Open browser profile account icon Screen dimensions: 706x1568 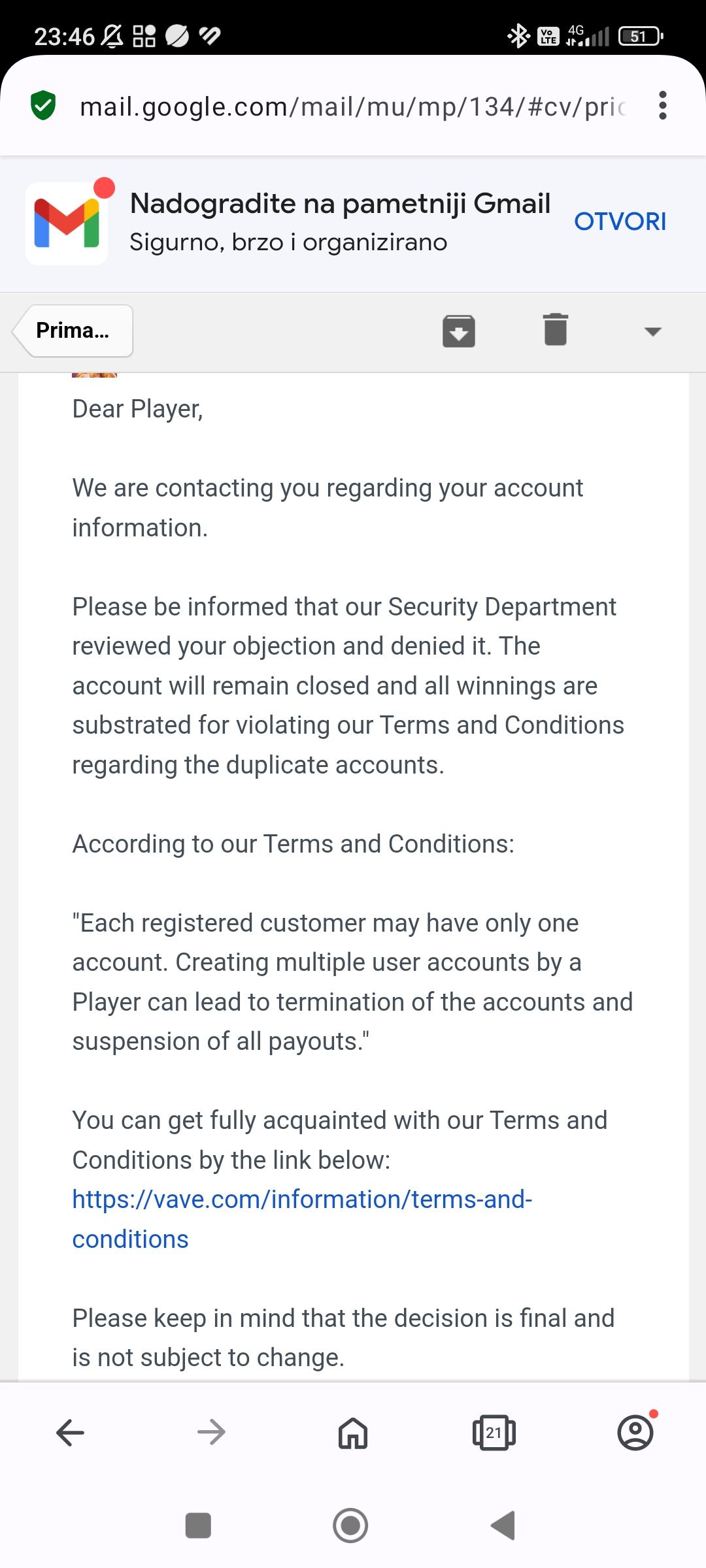[x=635, y=1433]
